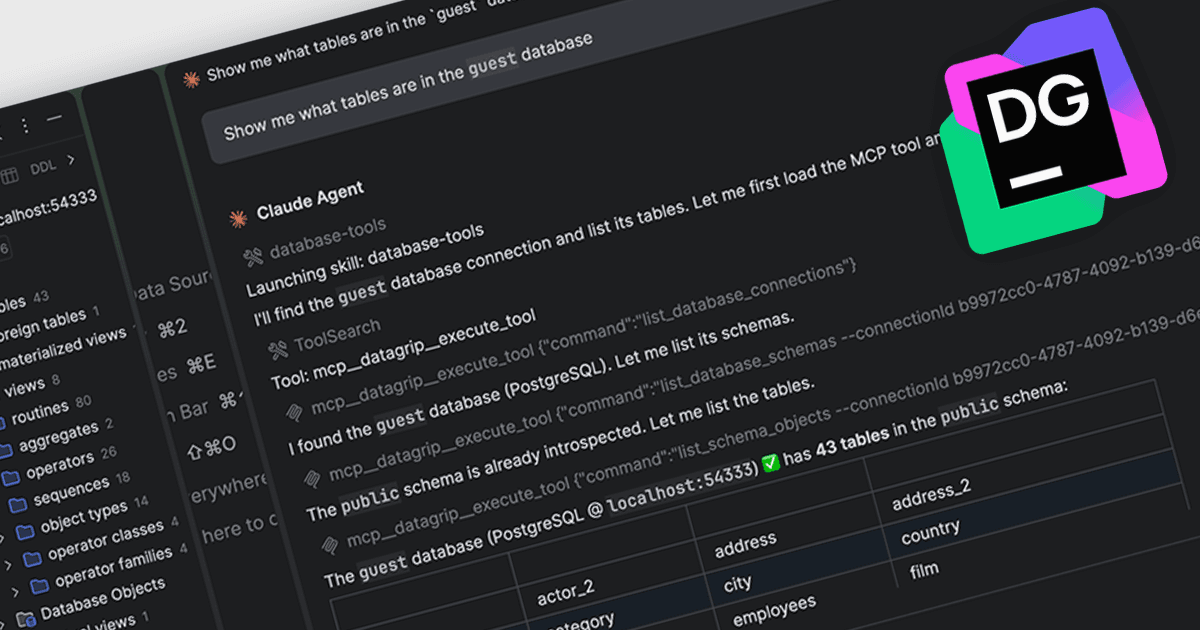Select the Database Objects tree row
The width and height of the screenshot is (1200, 630).
[90, 600]
